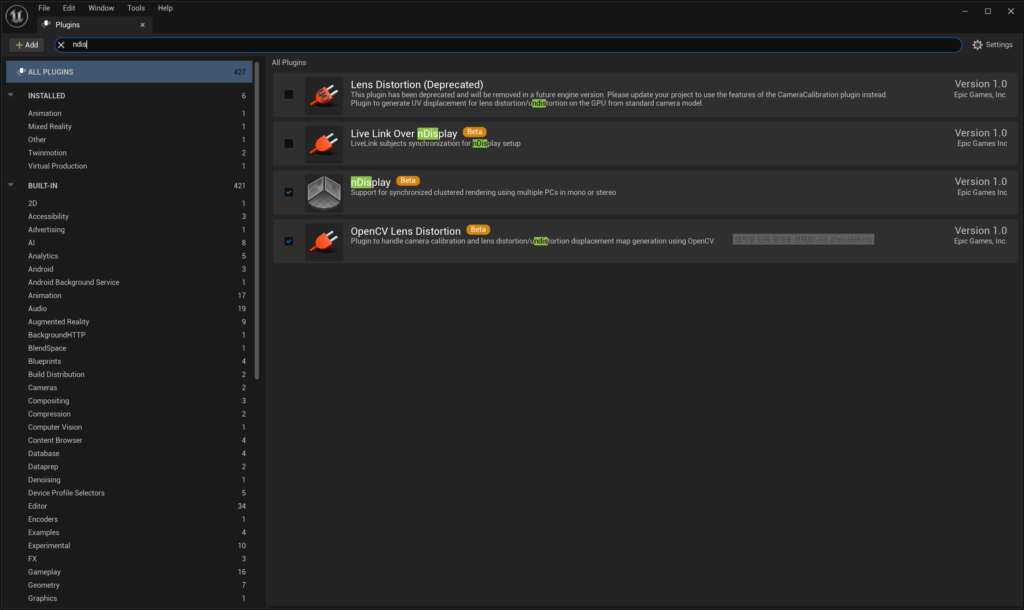Click the Beta badge on OpenCV Lens Distortion

(478, 230)
